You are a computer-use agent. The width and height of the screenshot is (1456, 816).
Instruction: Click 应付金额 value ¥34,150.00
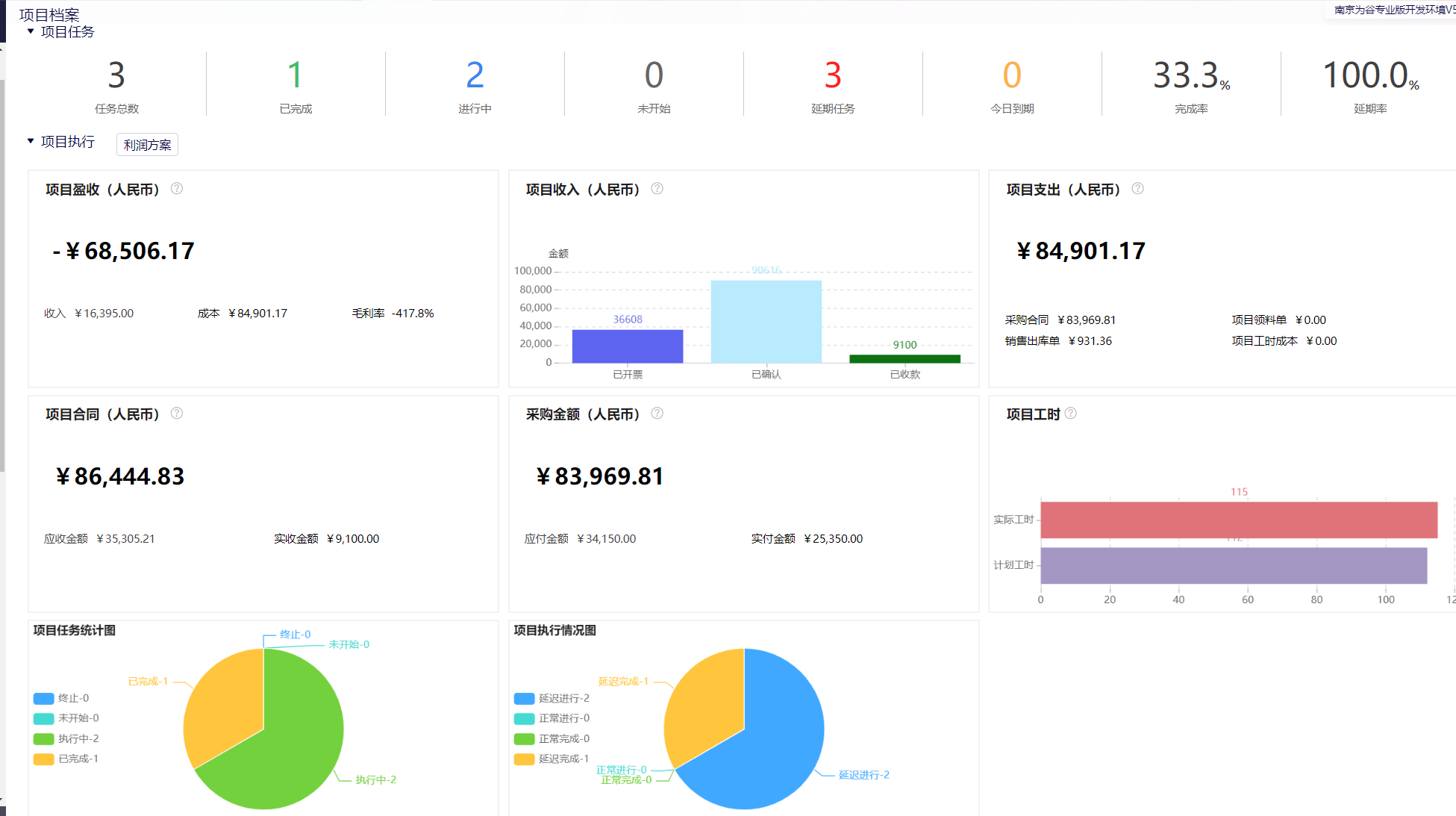tap(606, 539)
